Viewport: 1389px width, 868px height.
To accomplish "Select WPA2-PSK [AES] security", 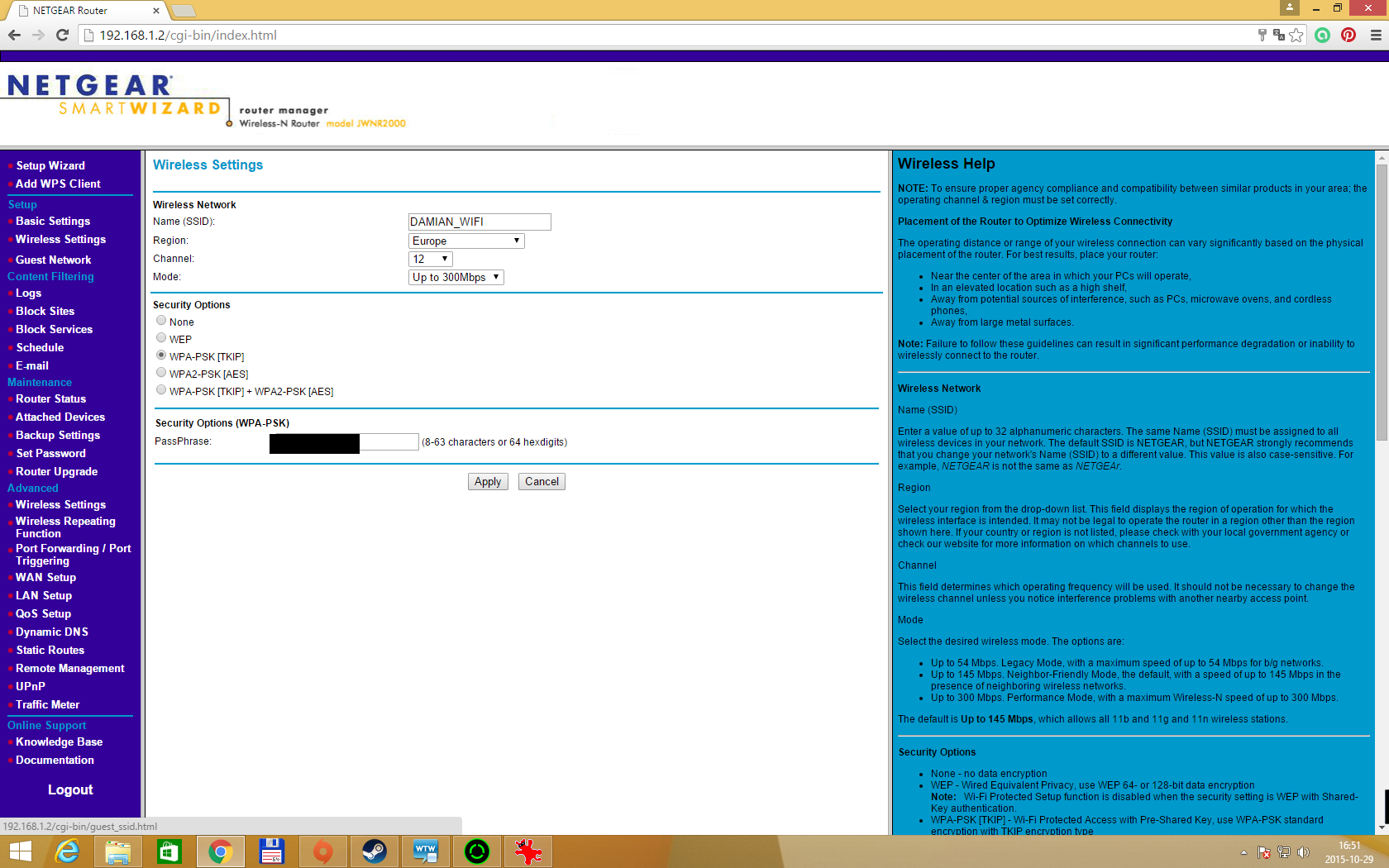I will [x=161, y=373].
